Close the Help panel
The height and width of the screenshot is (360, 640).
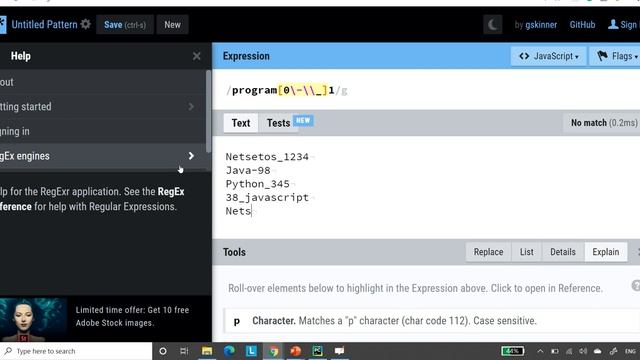(x=196, y=56)
